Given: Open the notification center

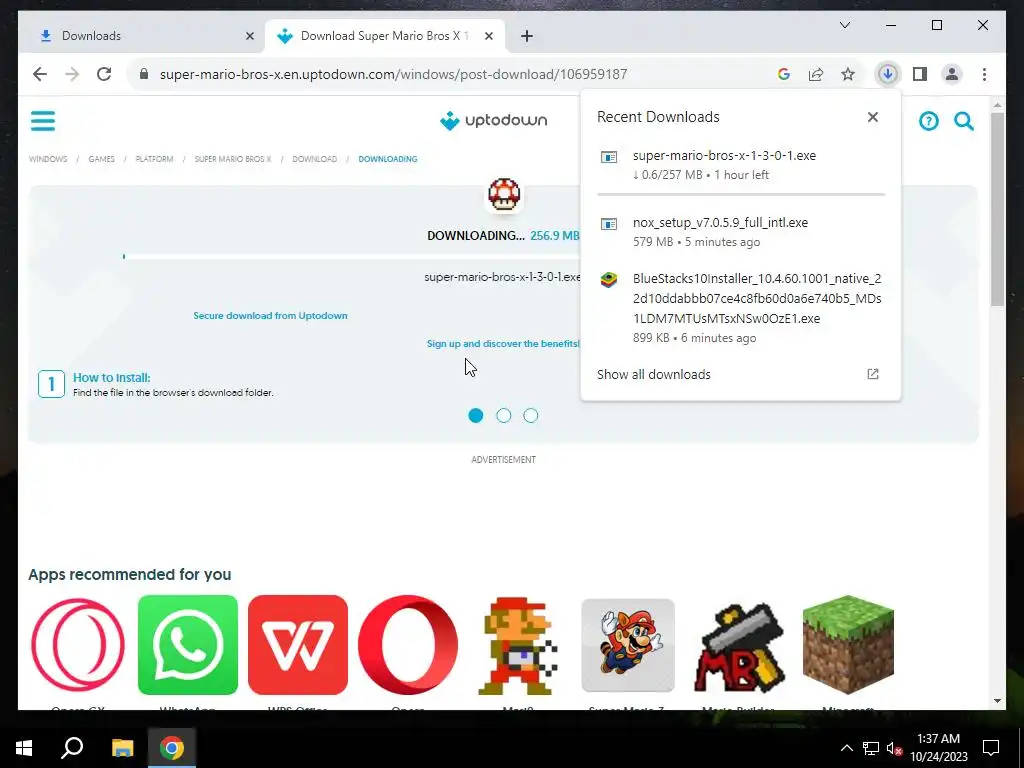Looking at the screenshot, I should pos(991,748).
